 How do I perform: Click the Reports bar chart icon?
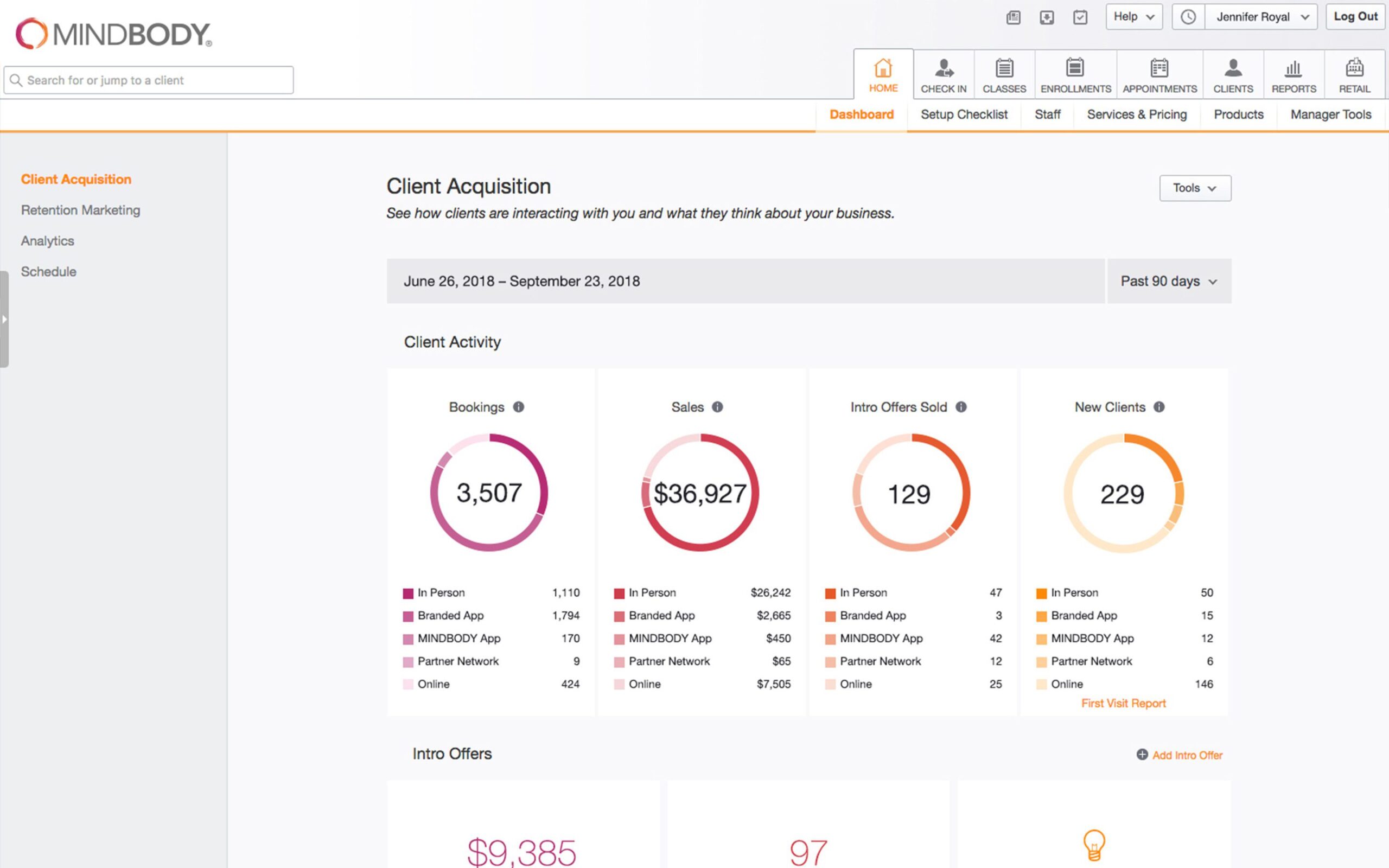1293,69
